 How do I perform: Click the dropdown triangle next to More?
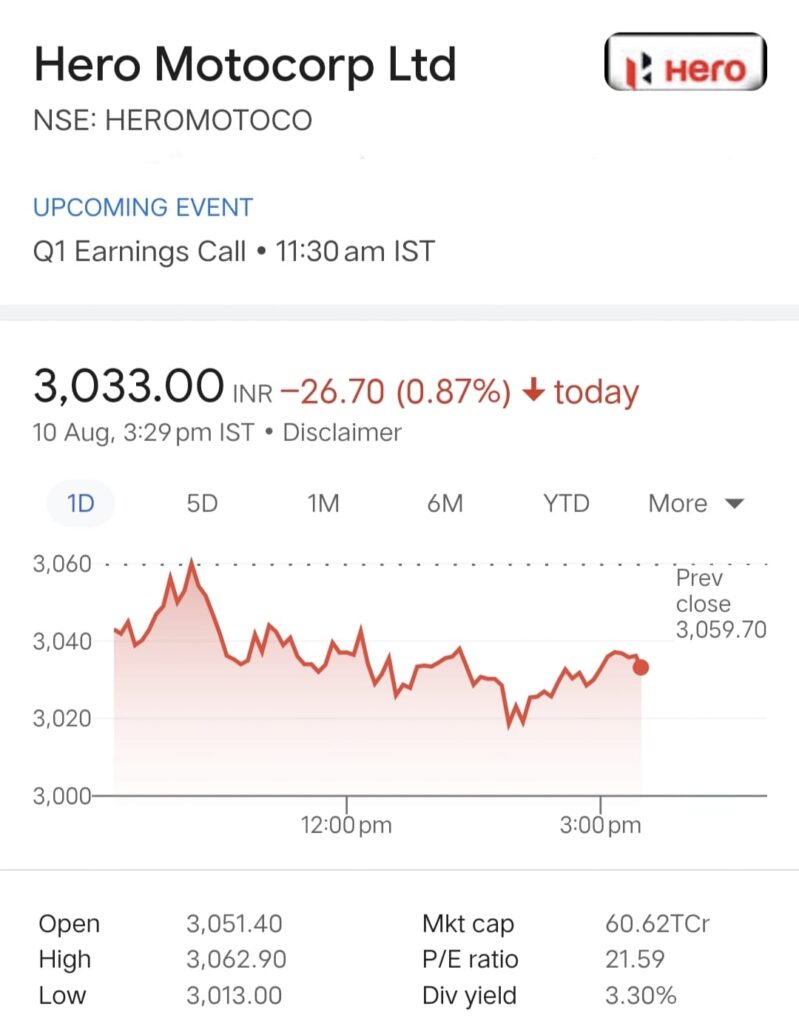point(735,504)
